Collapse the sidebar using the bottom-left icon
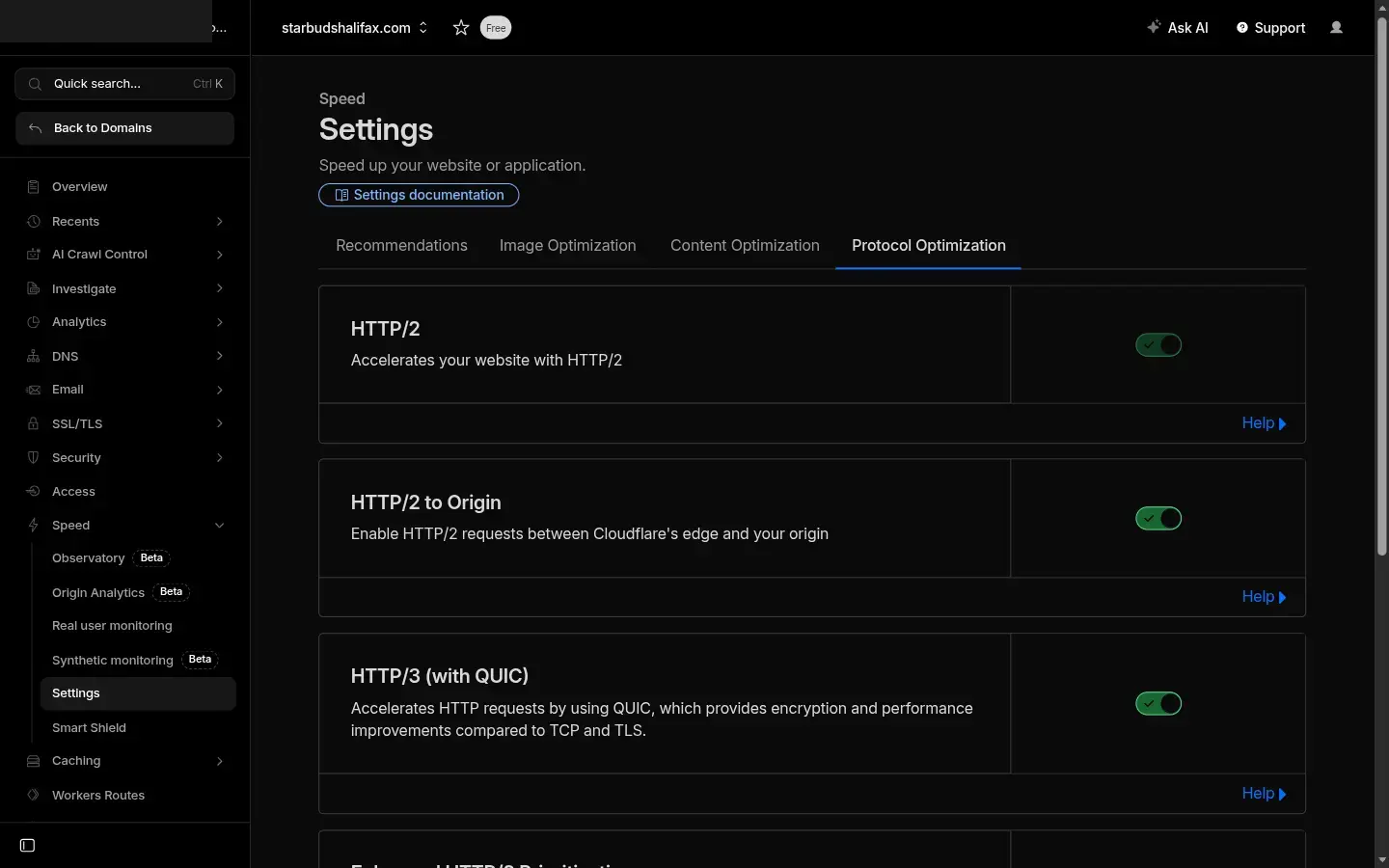1389x868 pixels. [x=27, y=846]
